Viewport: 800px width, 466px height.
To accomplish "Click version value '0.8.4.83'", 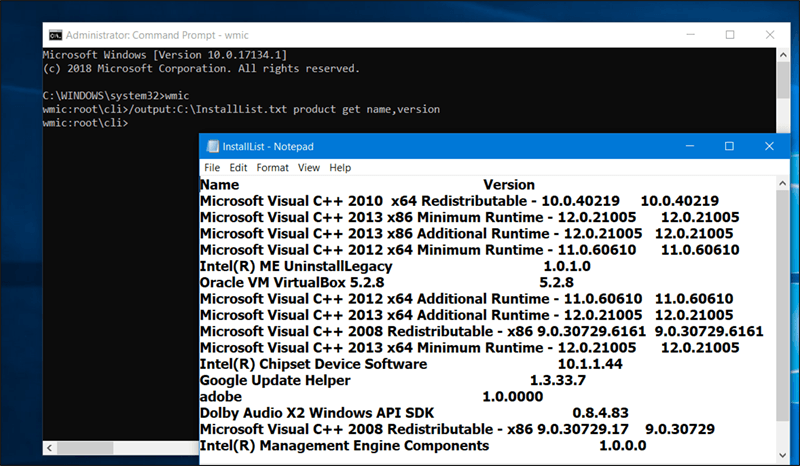I will 601,413.
